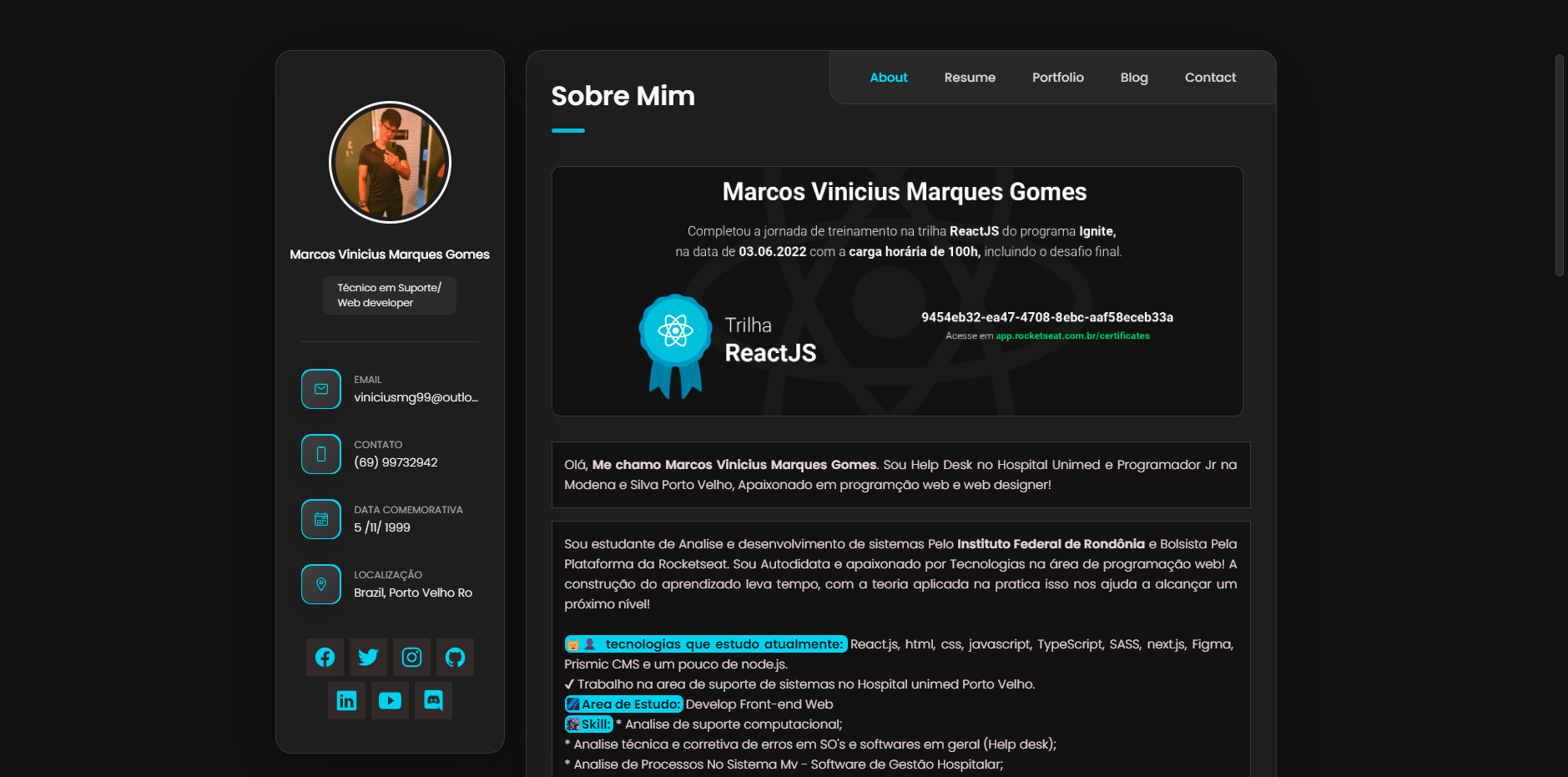The height and width of the screenshot is (777, 1568).
Task: Open the Discord icon
Action: click(x=433, y=700)
